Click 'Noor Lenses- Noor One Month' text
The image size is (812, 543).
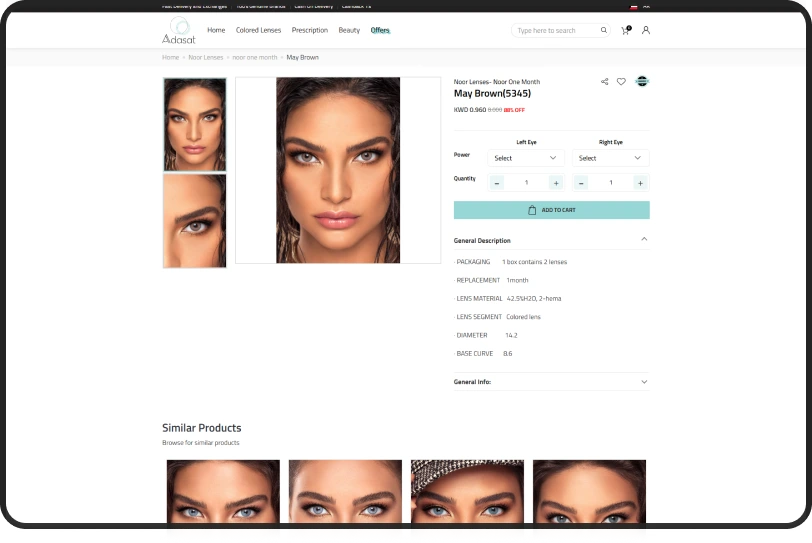[x=497, y=82]
